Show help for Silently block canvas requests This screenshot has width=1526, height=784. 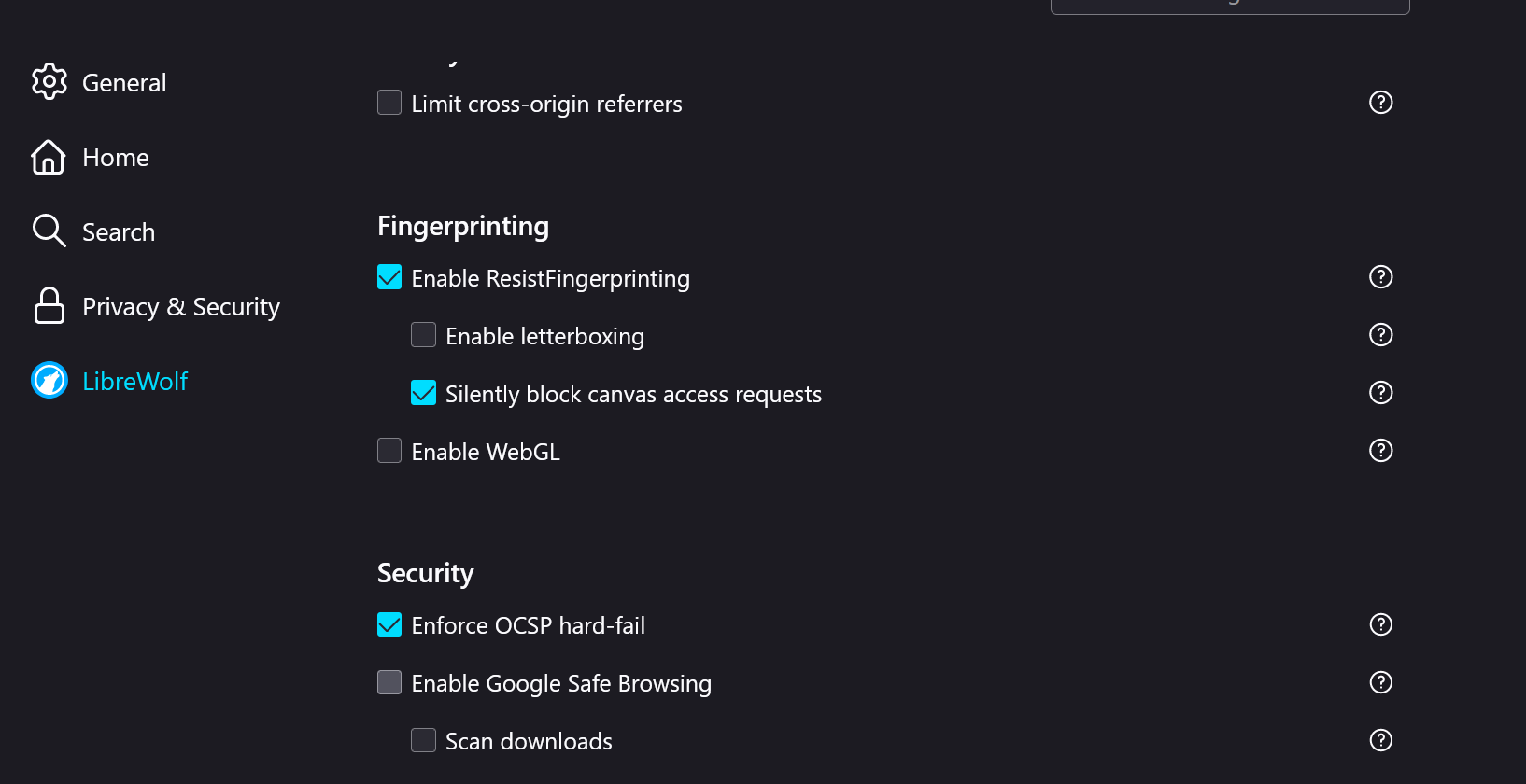coord(1380,393)
